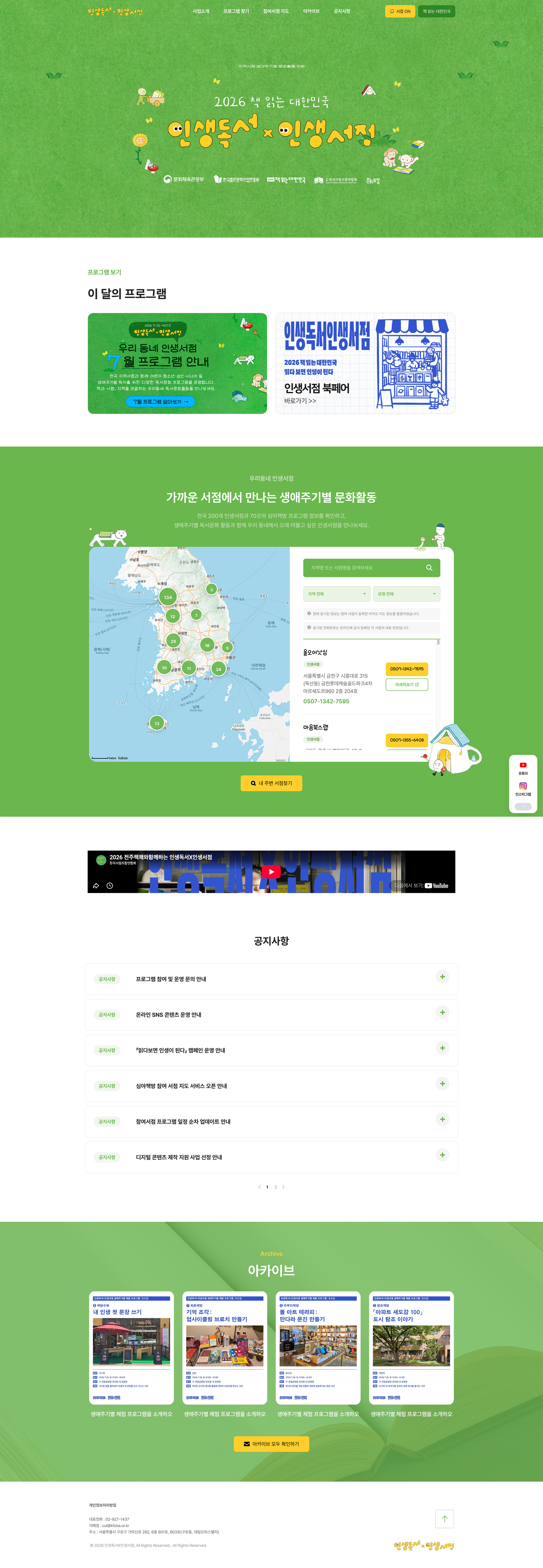Viewport: 543px width, 1568px height.
Task: Select notices page 2
Action: click(276, 1187)
